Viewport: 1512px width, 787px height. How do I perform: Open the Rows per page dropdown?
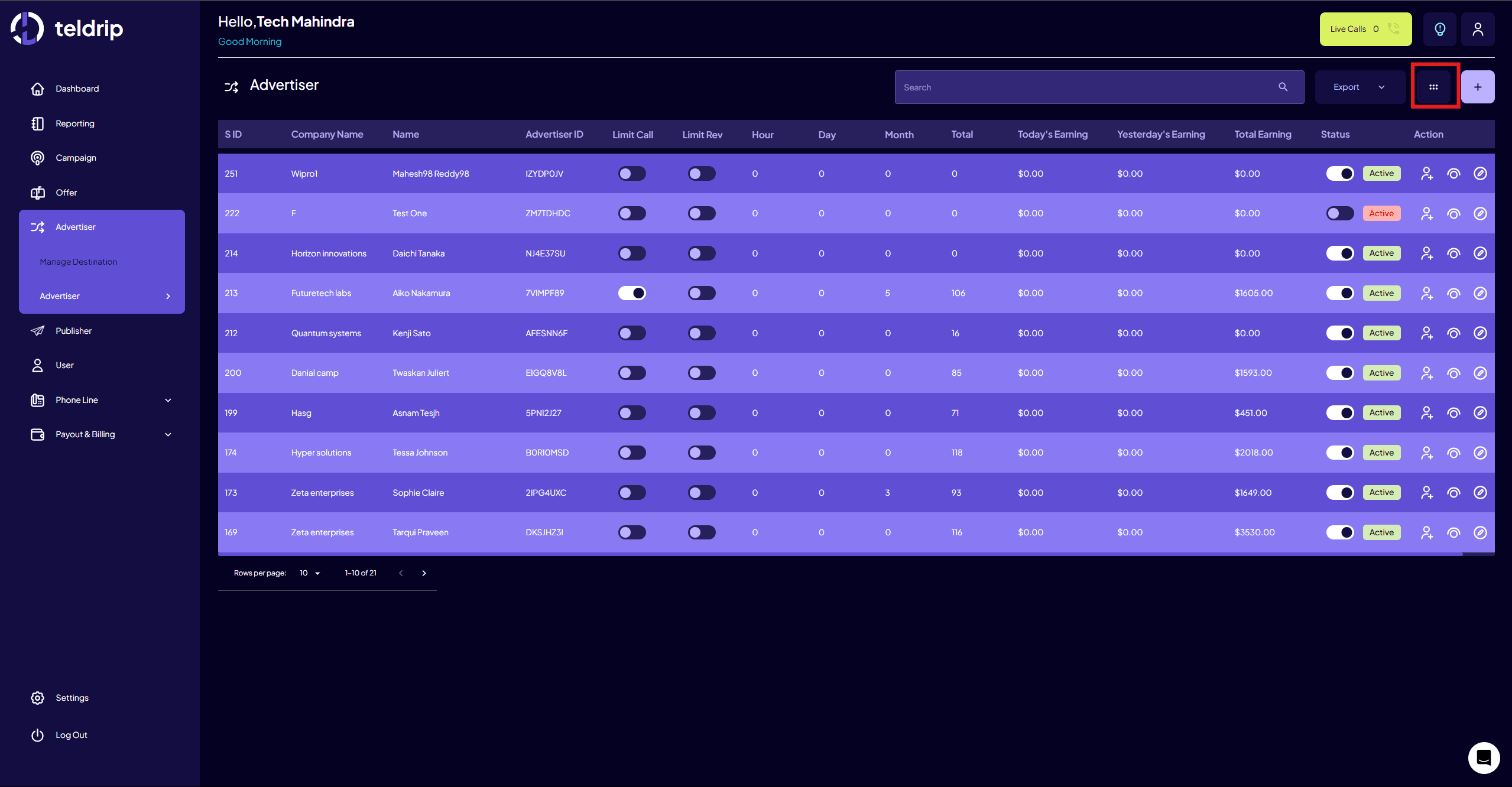pyautogui.click(x=309, y=573)
